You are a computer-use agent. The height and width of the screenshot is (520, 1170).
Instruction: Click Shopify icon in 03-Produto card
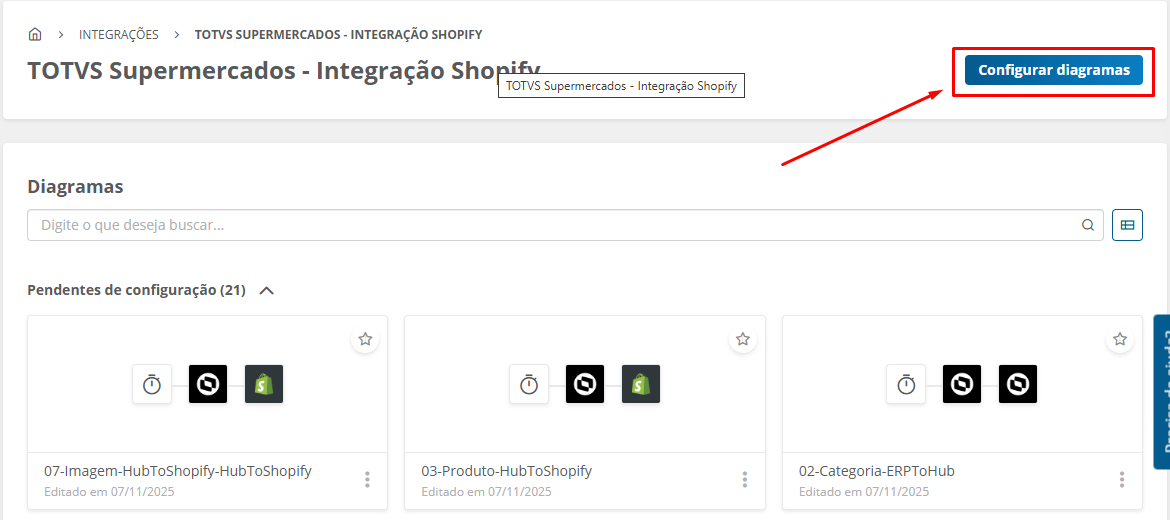tap(641, 384)
